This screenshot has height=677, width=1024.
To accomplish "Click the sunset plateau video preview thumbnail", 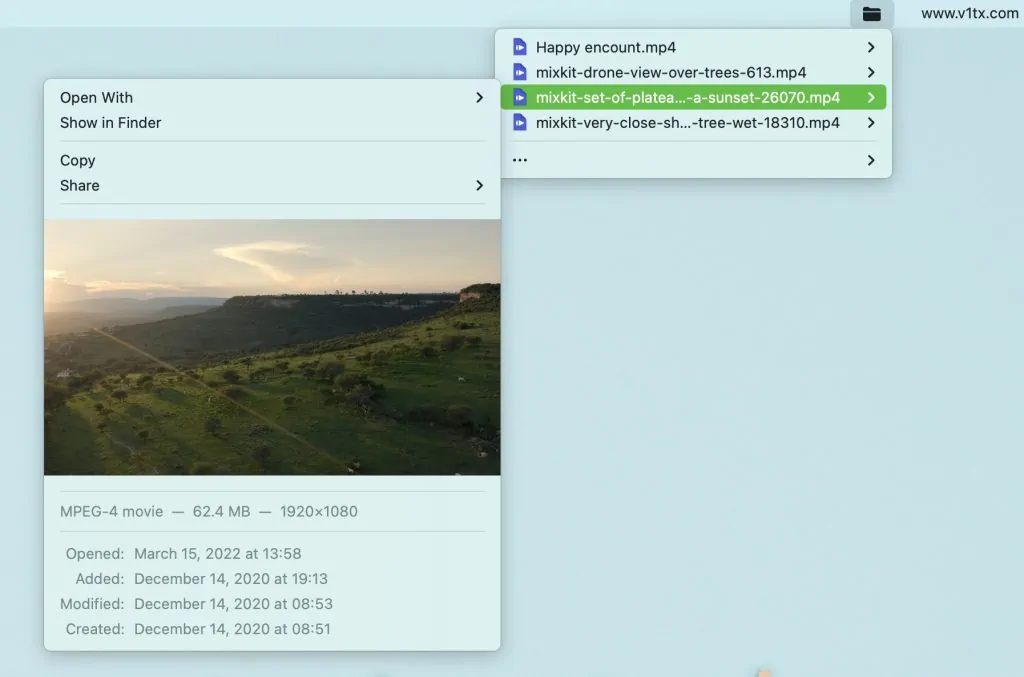I will pos(272,347).
